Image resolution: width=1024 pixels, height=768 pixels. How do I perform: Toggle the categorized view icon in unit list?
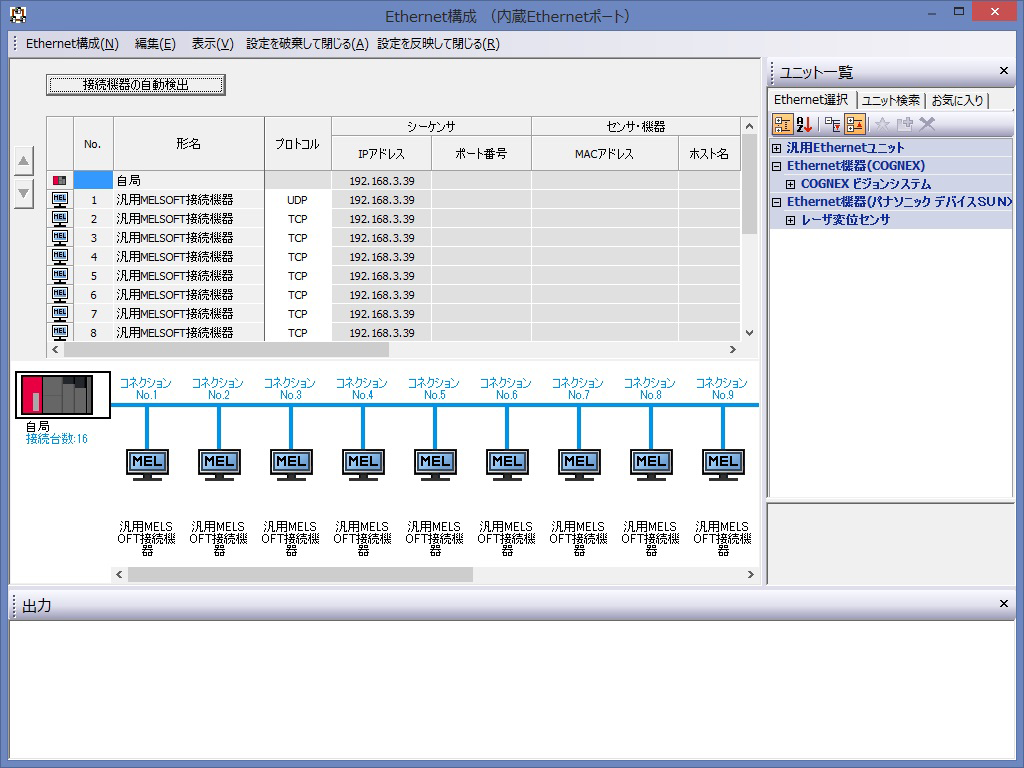tap(783, 124)
